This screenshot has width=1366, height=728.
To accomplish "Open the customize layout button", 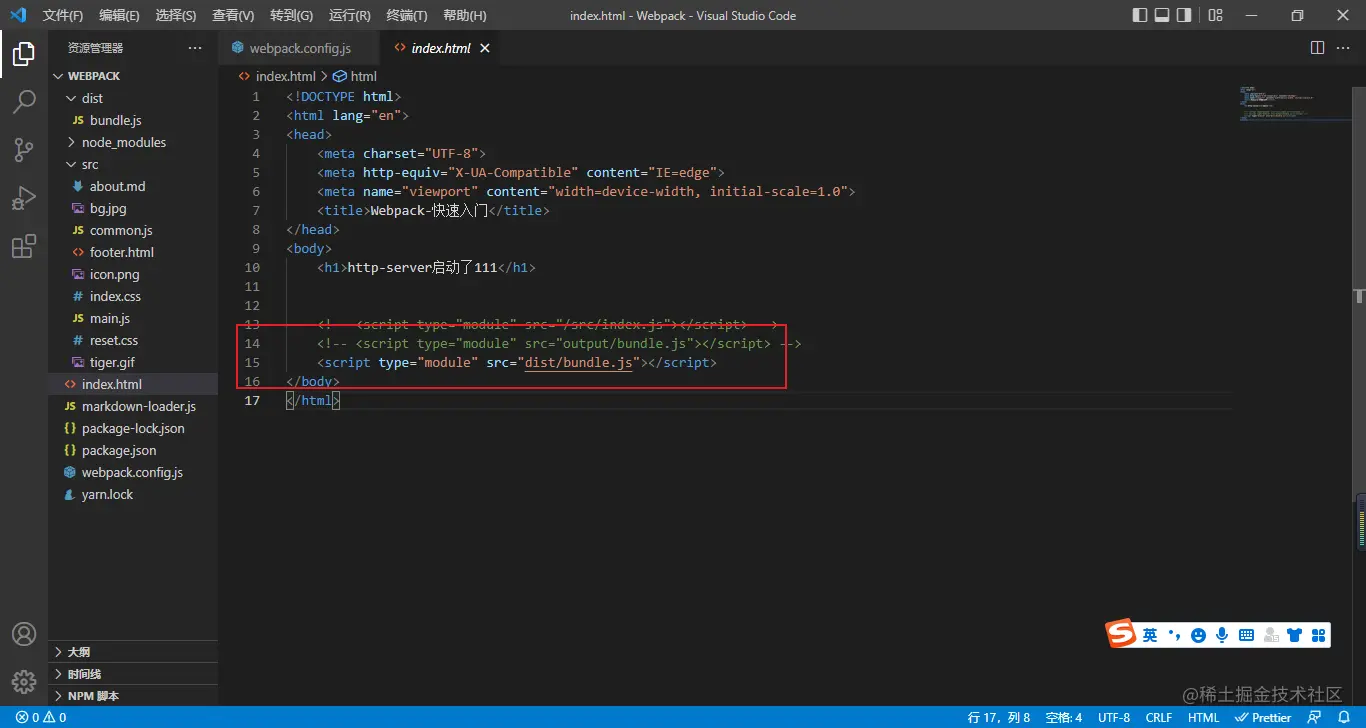I will (1215, 15).
